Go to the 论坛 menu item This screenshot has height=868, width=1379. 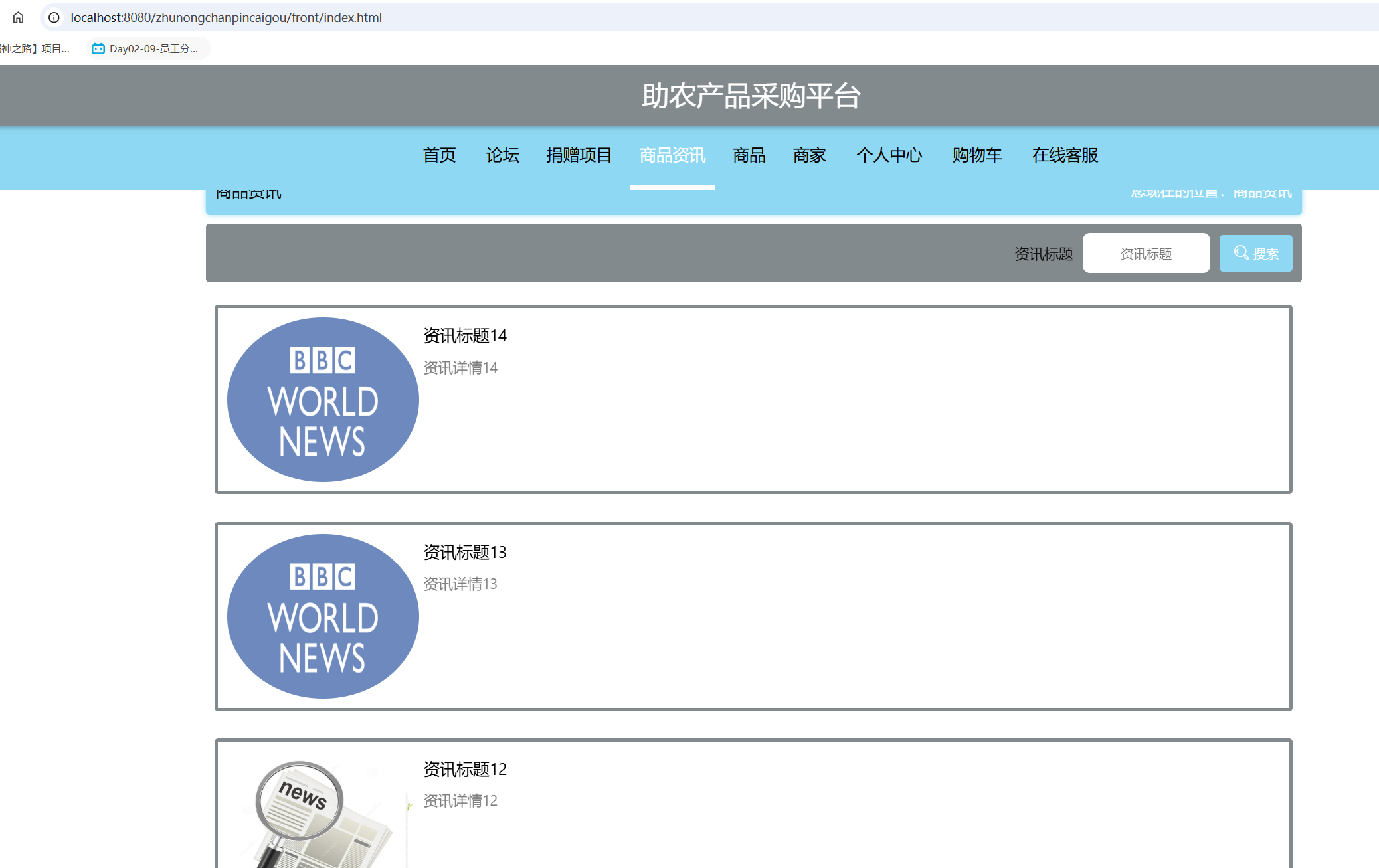pyautogui.click(x=503, y=155)
